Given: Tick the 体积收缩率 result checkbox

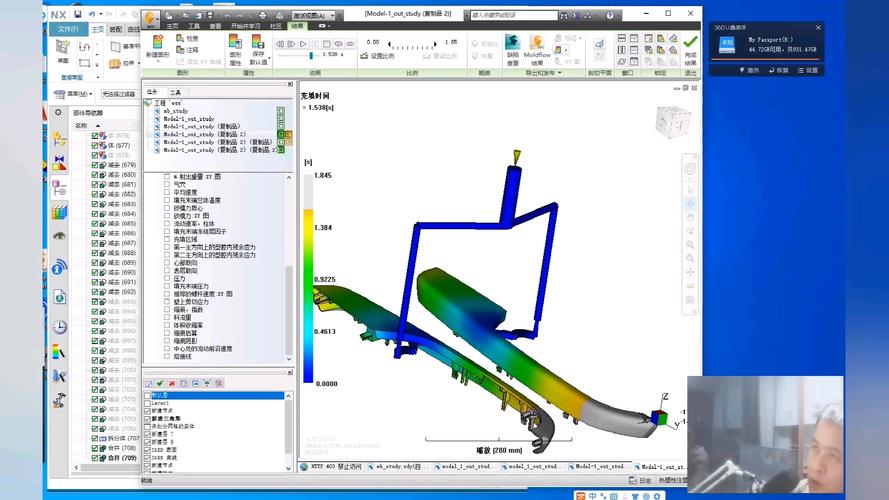Looking at the screenshot, I should coord(167,325).
